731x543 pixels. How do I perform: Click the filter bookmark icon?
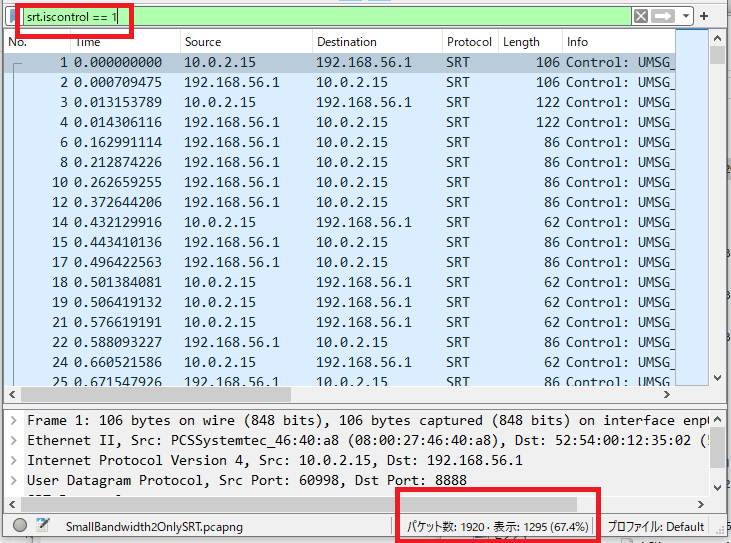click(x=13, y=17)
